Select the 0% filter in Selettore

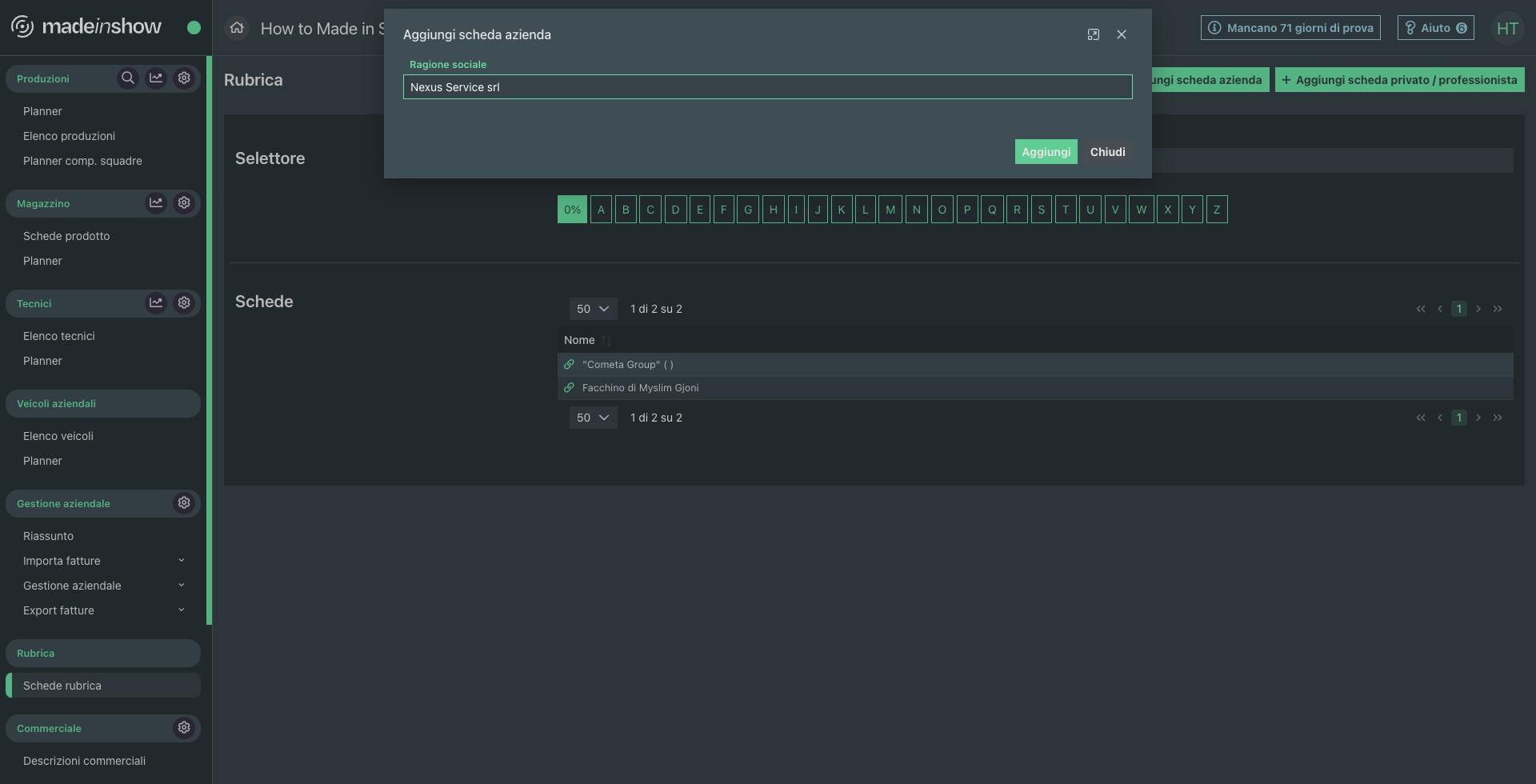point(572,210)
